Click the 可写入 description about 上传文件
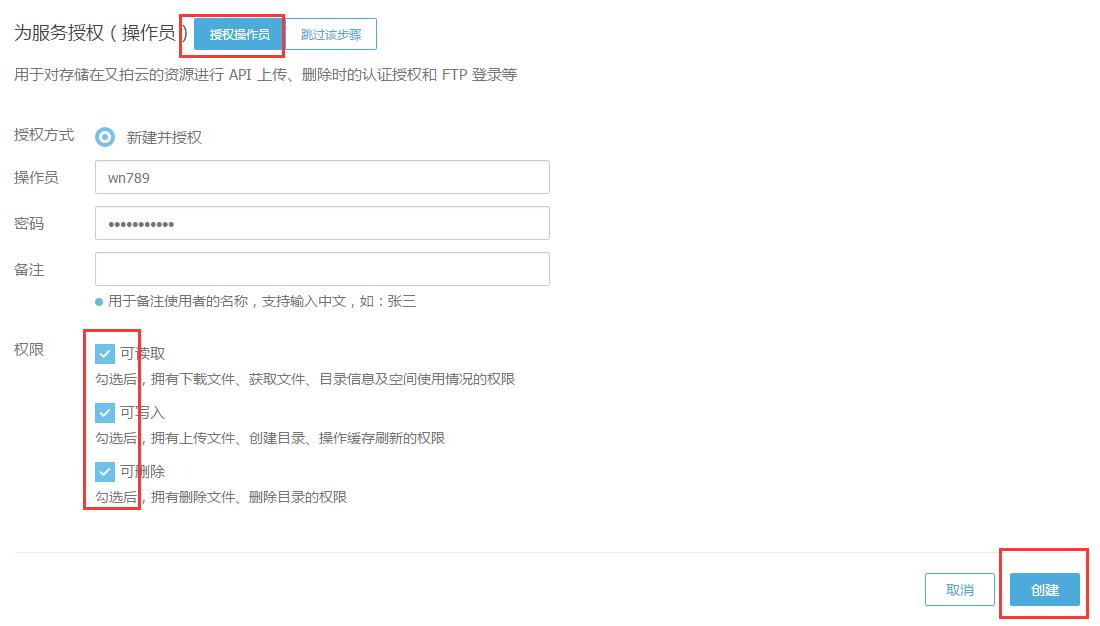Image resolution: width=1100 pixels, height=626 pixels. 270,438
